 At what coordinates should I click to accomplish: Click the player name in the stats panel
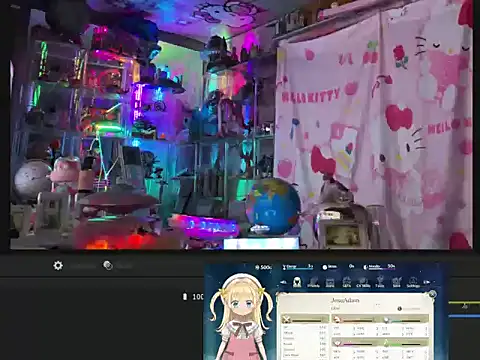click(x=345, y=300)
